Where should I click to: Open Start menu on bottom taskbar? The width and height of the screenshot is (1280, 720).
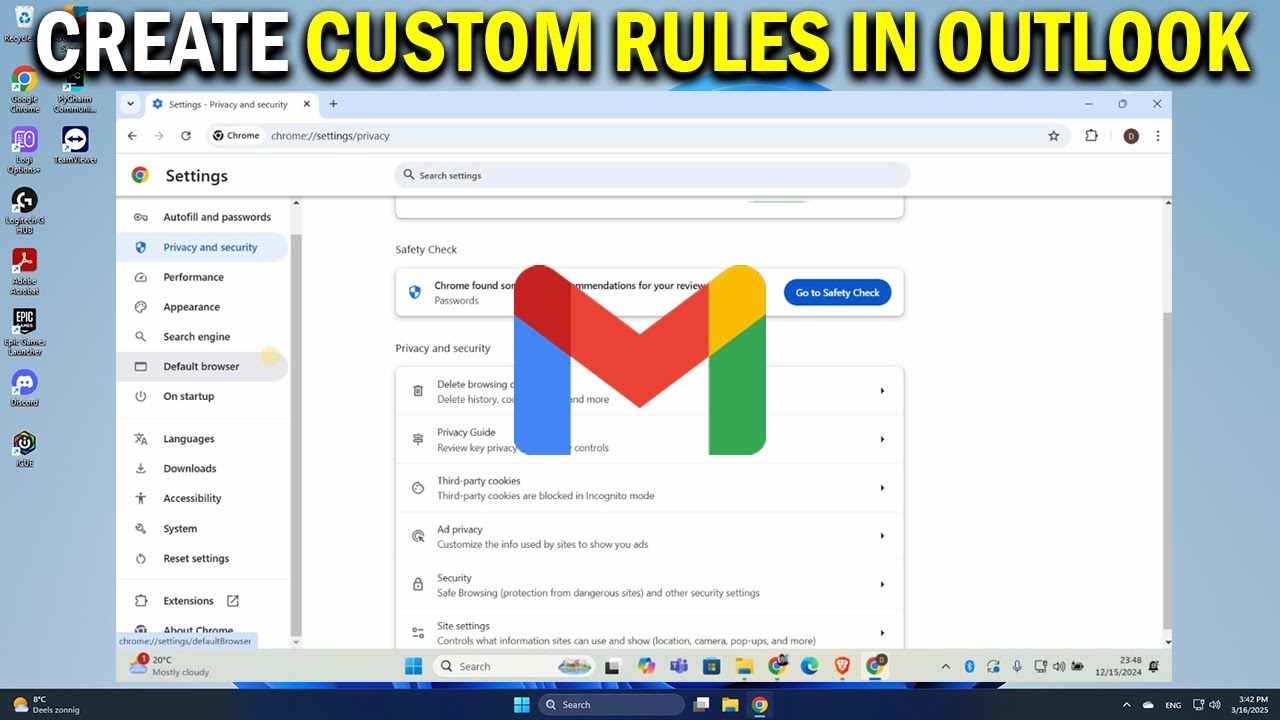pos(522,704)
